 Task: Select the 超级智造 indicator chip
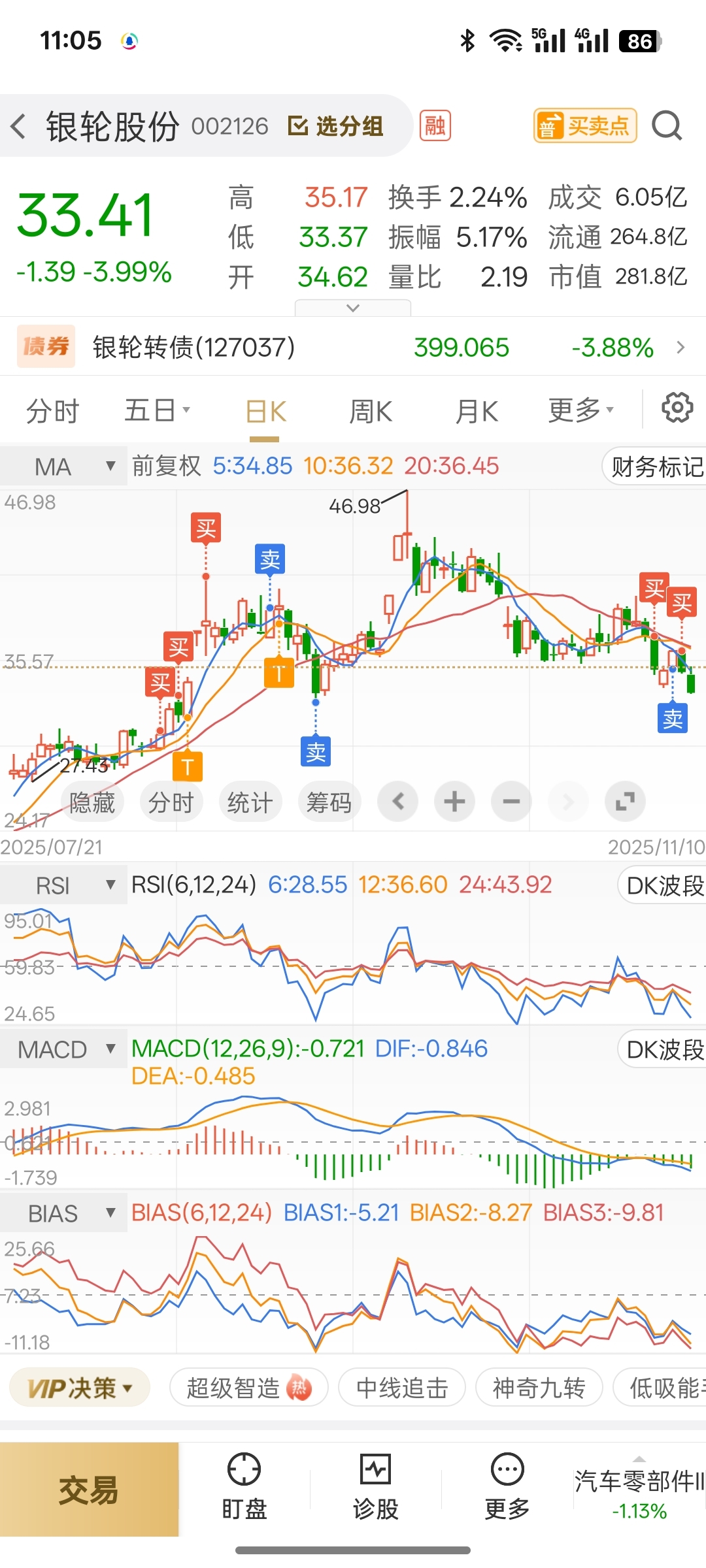(248, 1388)
